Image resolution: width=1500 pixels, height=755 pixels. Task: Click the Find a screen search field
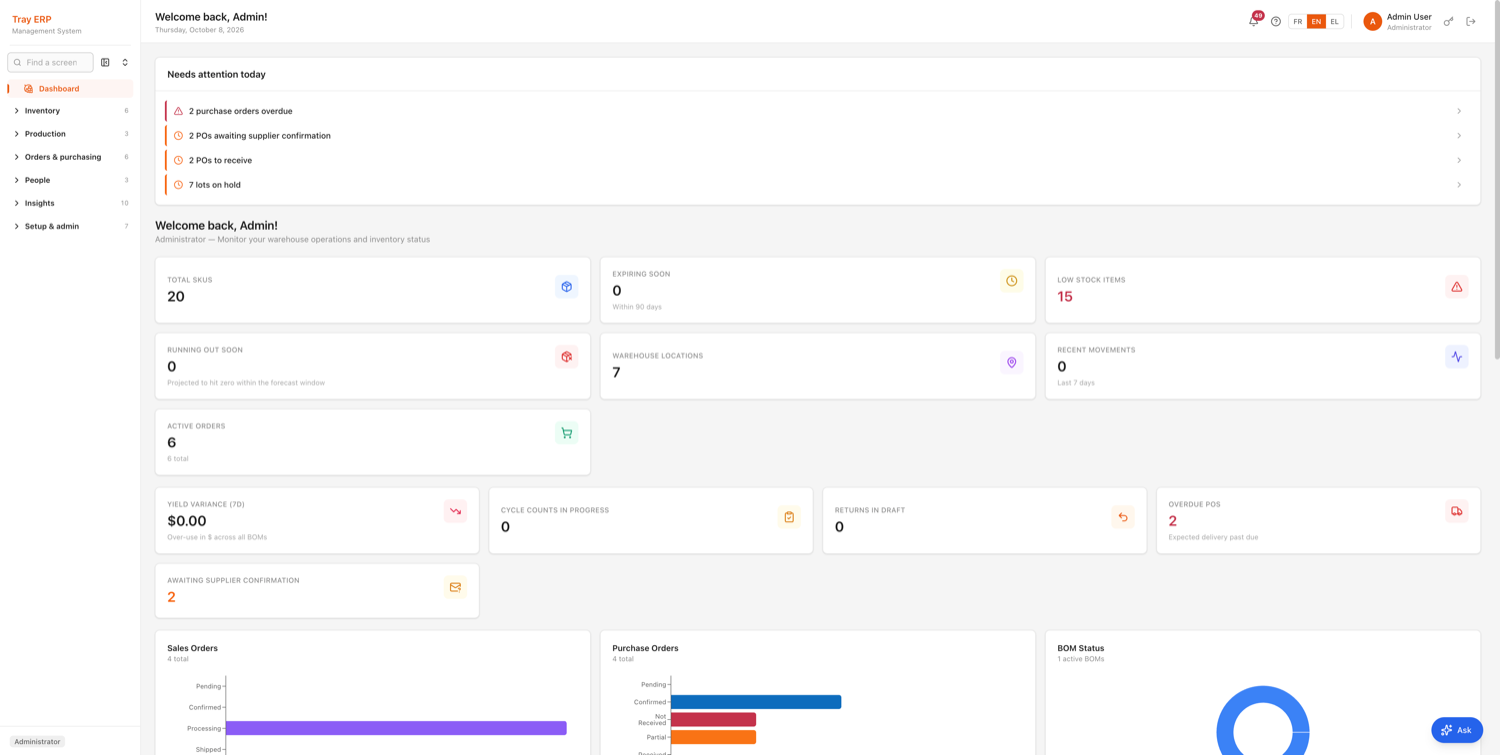(50, 62)
